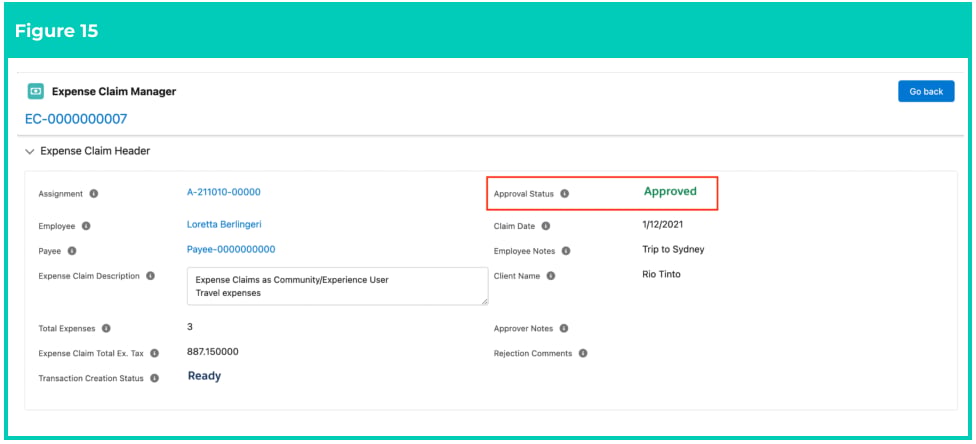Open record link EC-0000000007

tap(76, 119)
